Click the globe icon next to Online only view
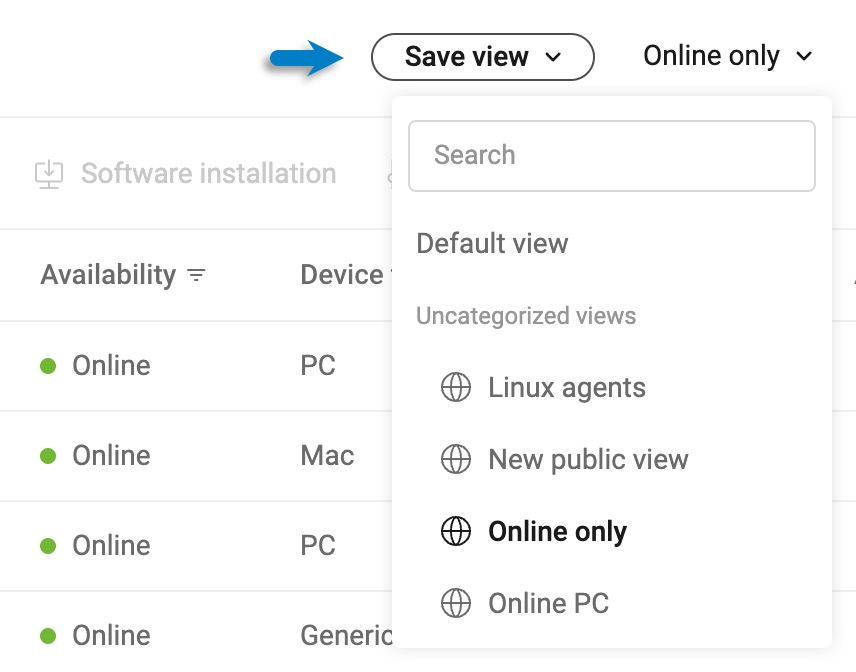The width and height of the screenshot is (856, 672). click(456, 531)
